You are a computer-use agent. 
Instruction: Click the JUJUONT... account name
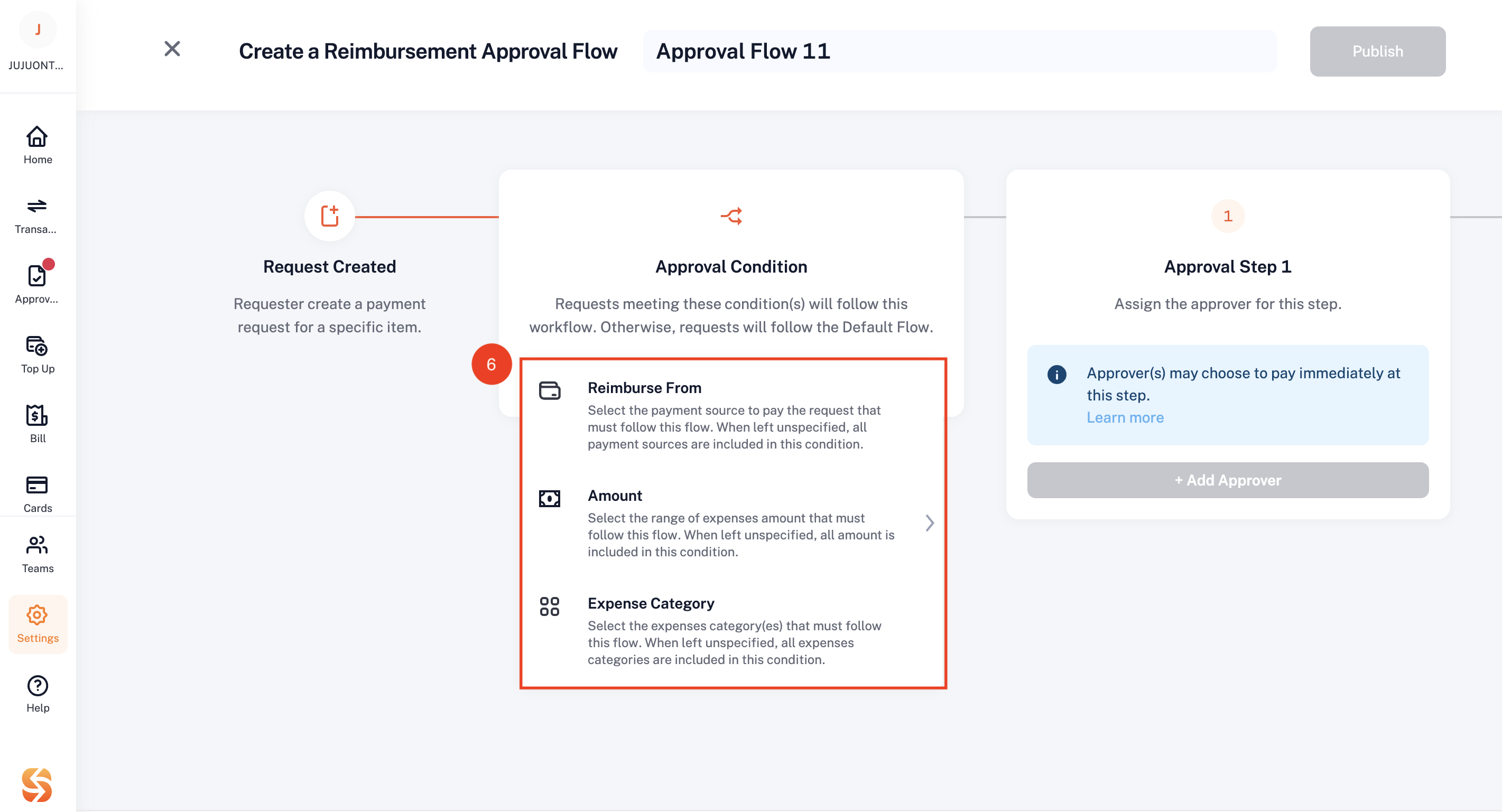[36, 66]
